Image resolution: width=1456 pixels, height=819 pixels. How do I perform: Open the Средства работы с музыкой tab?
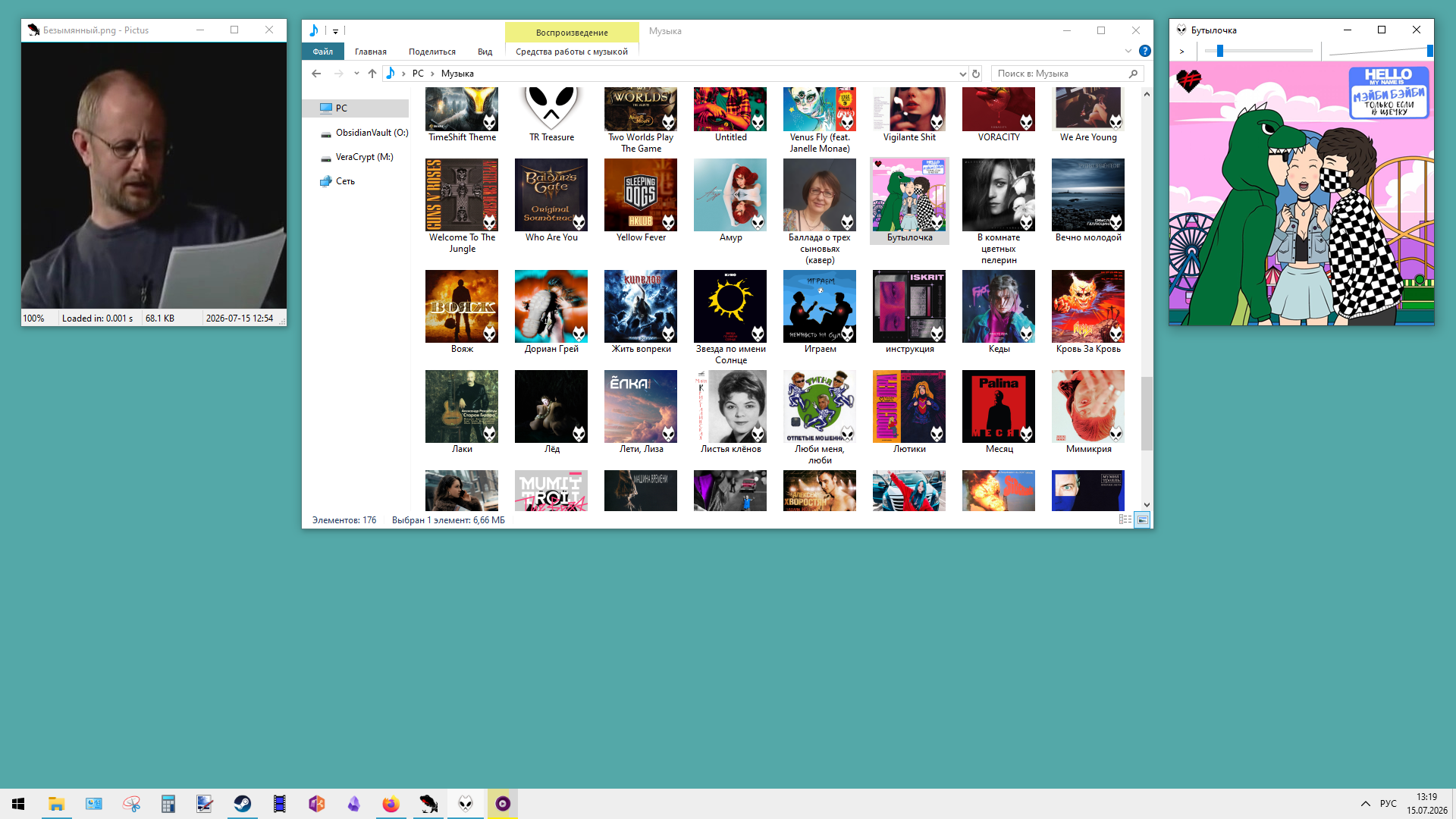[x=572, y=52]
